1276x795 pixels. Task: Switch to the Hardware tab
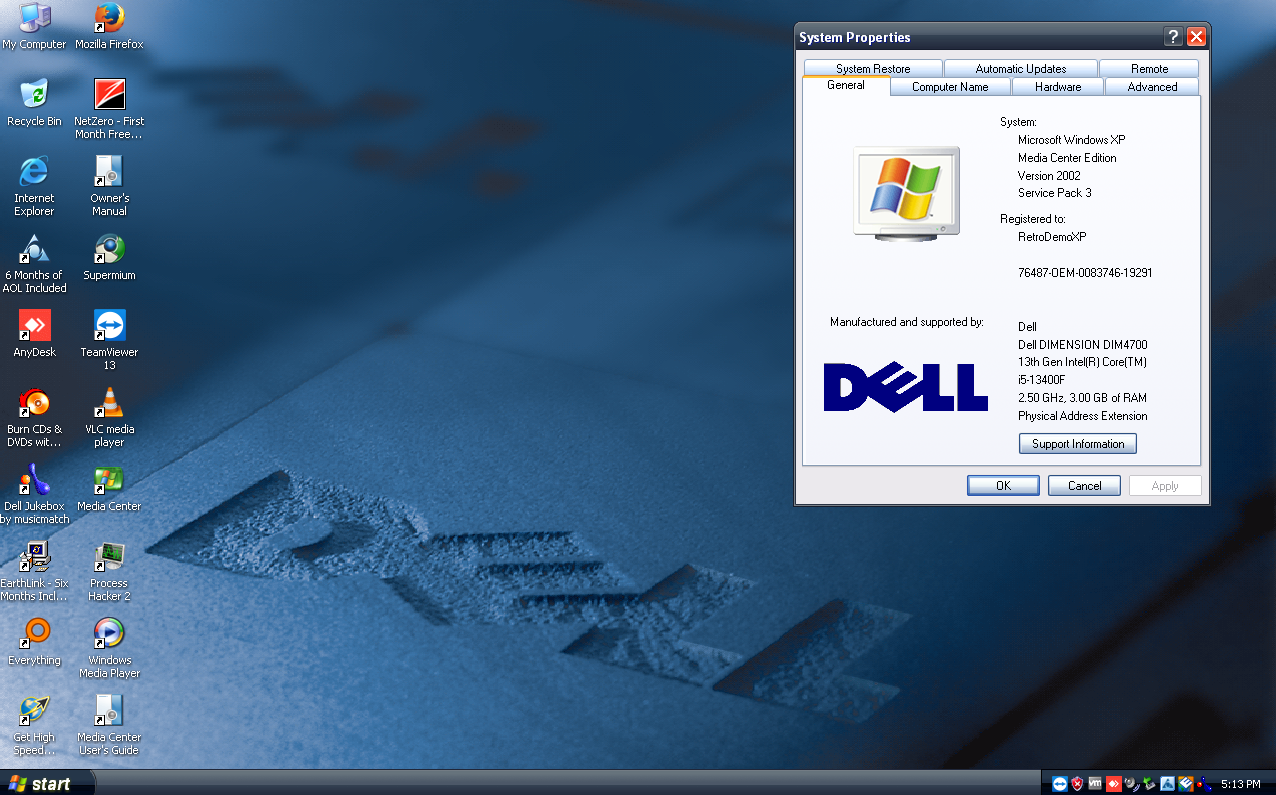(1057, 87)
